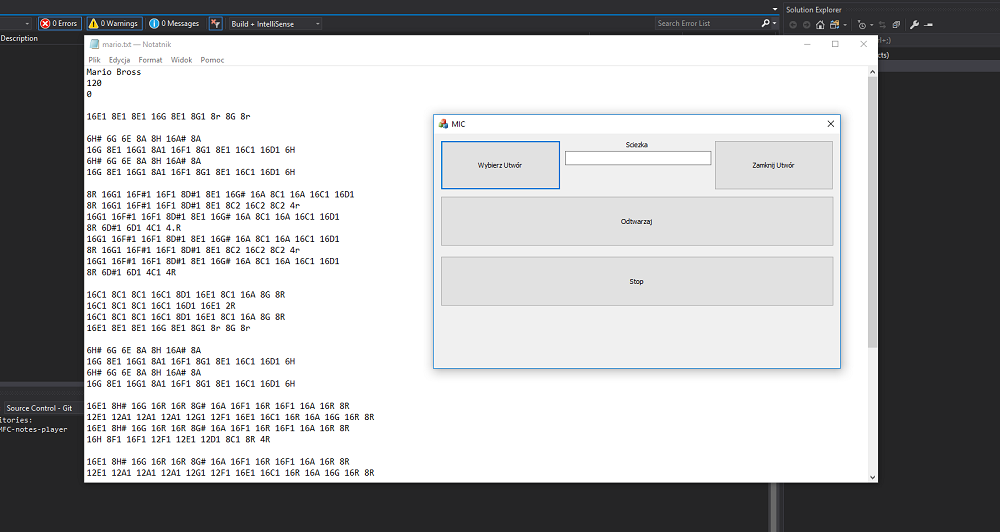
Task: Open the Plik menu in Notatnik
Action: (x=94, y=60)
